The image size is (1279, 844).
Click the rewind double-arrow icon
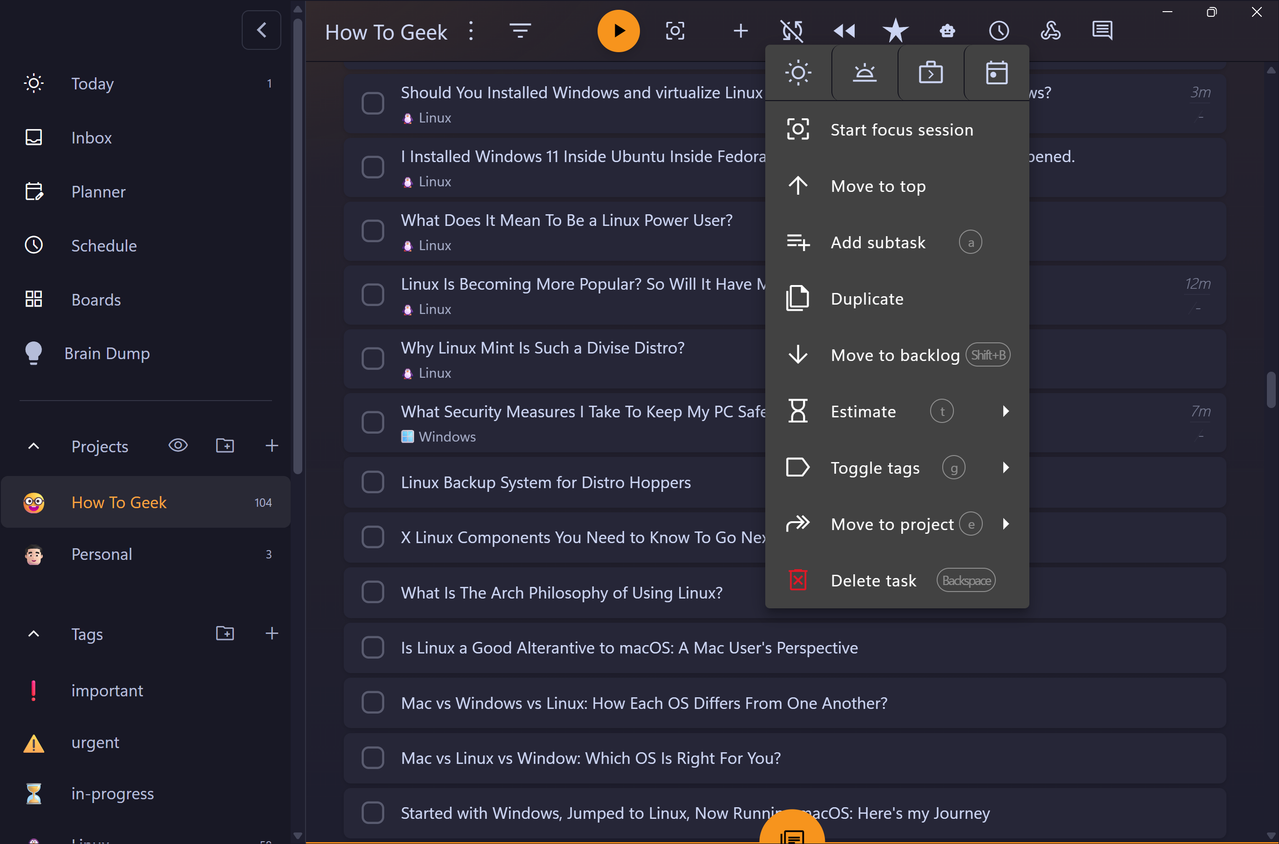point(844,31)
